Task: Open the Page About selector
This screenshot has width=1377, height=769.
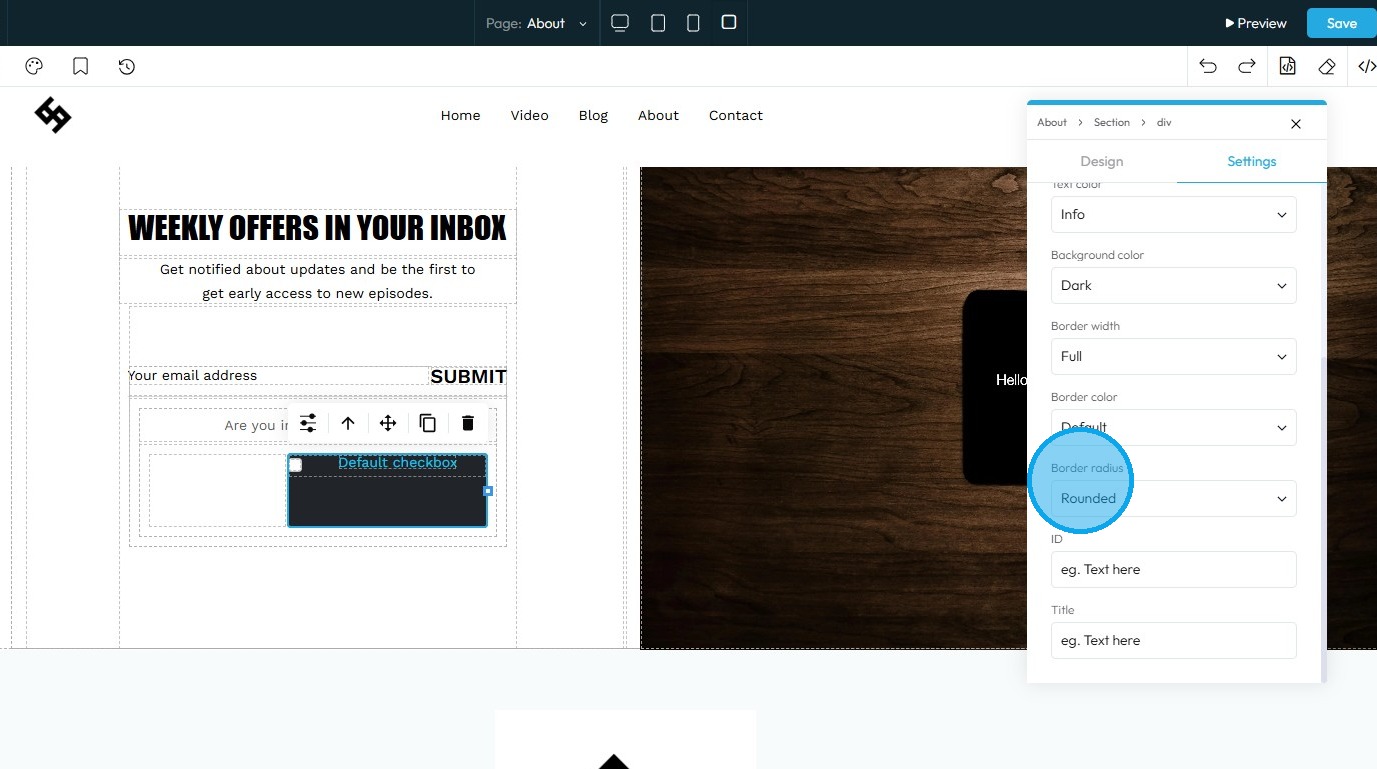Action: tap(537, 23)
